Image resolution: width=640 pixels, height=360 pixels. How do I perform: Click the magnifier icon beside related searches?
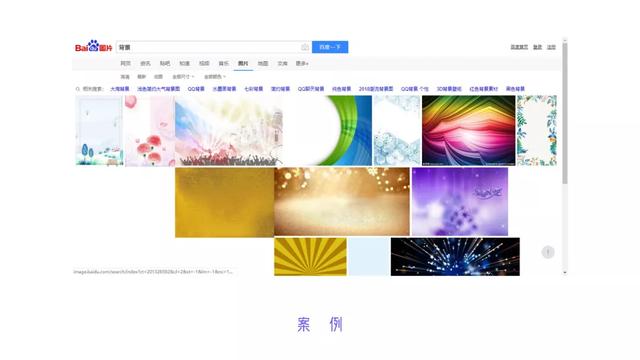(78, 89)
